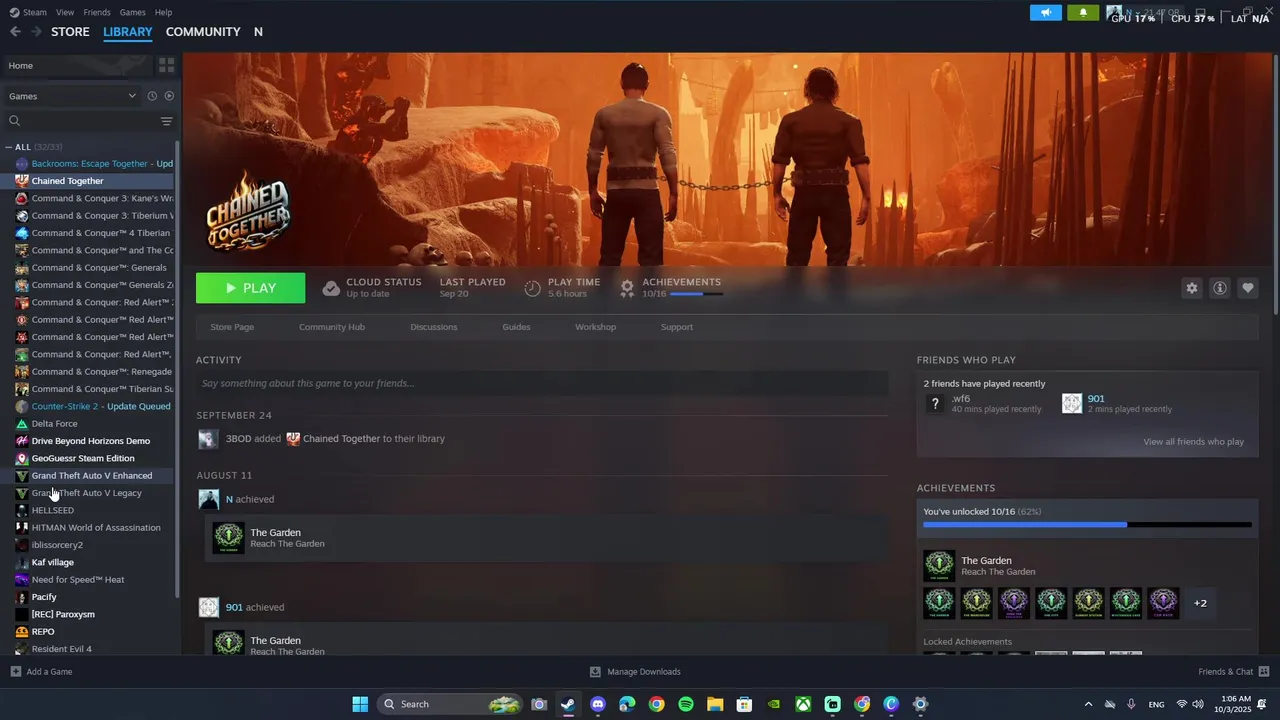Open the Games menu
Viewport: 1280px width, 720px height.
[132, 12]
